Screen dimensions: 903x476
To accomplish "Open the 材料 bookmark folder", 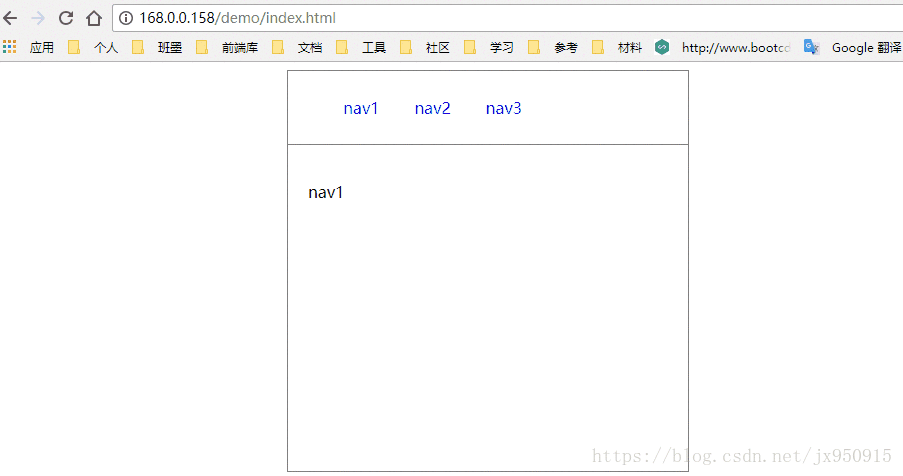I will click(x=617, y=47).
